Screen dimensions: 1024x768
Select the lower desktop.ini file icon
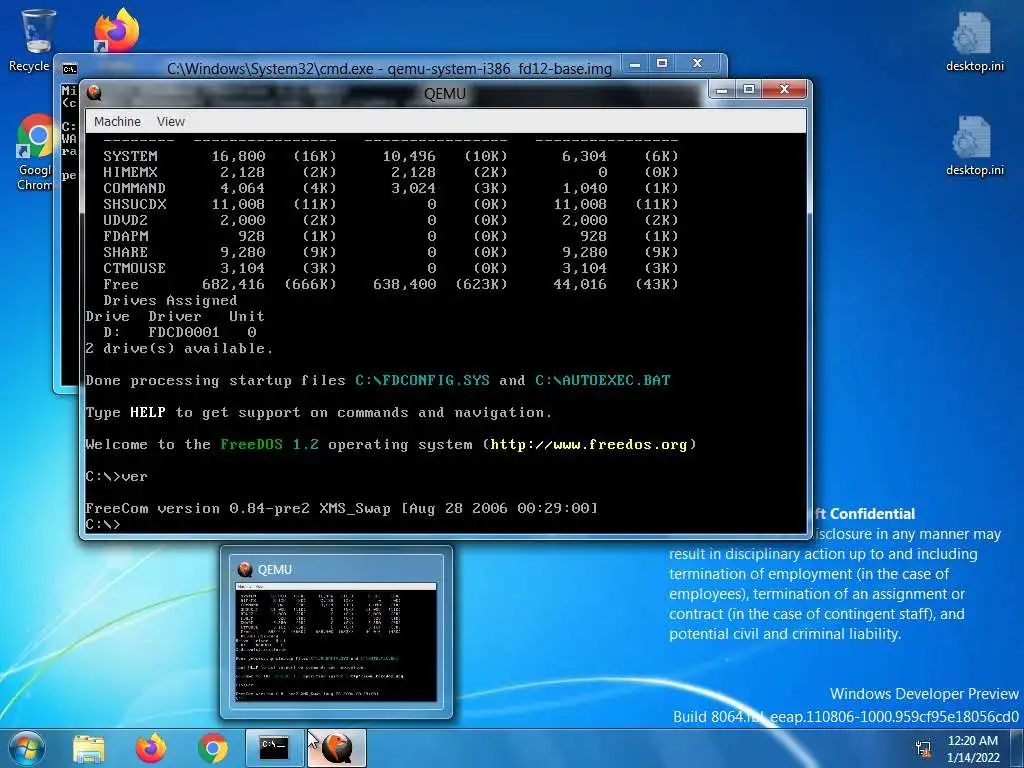[974, 146]
